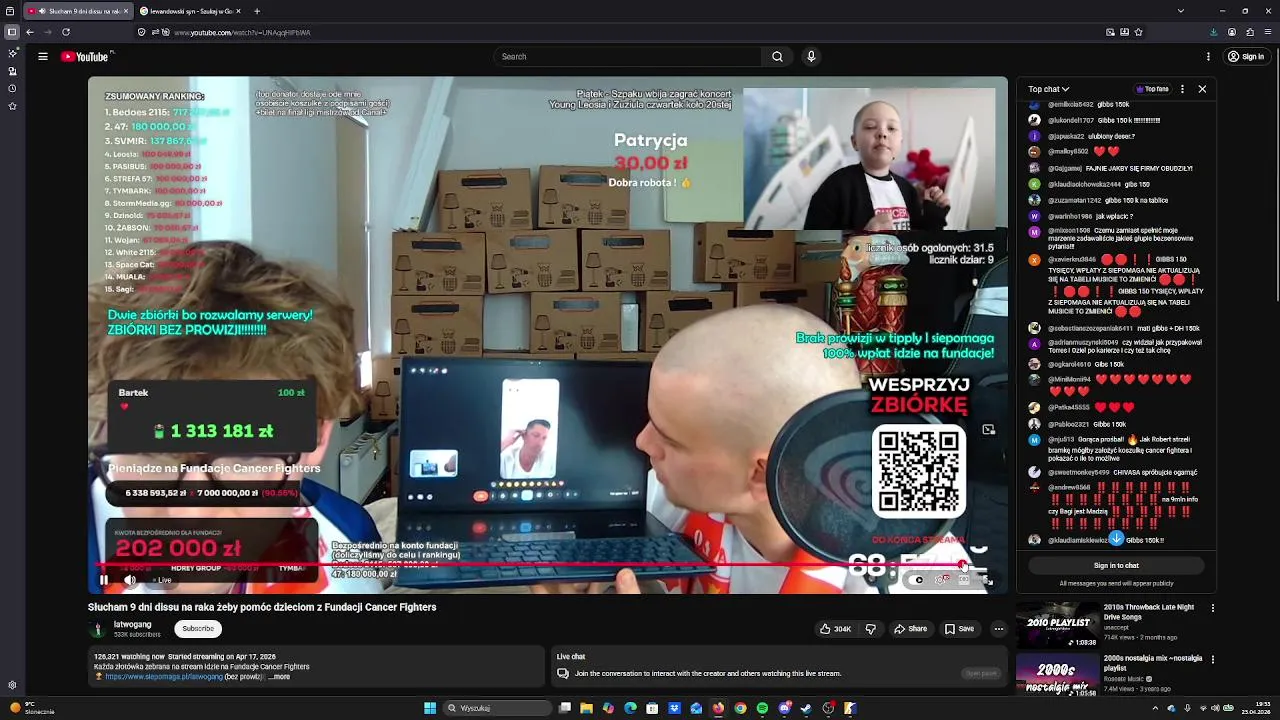Open browser application hamburger menu
The width and height of the screenshot is (1280, 720).
[x=1267, y=32]
